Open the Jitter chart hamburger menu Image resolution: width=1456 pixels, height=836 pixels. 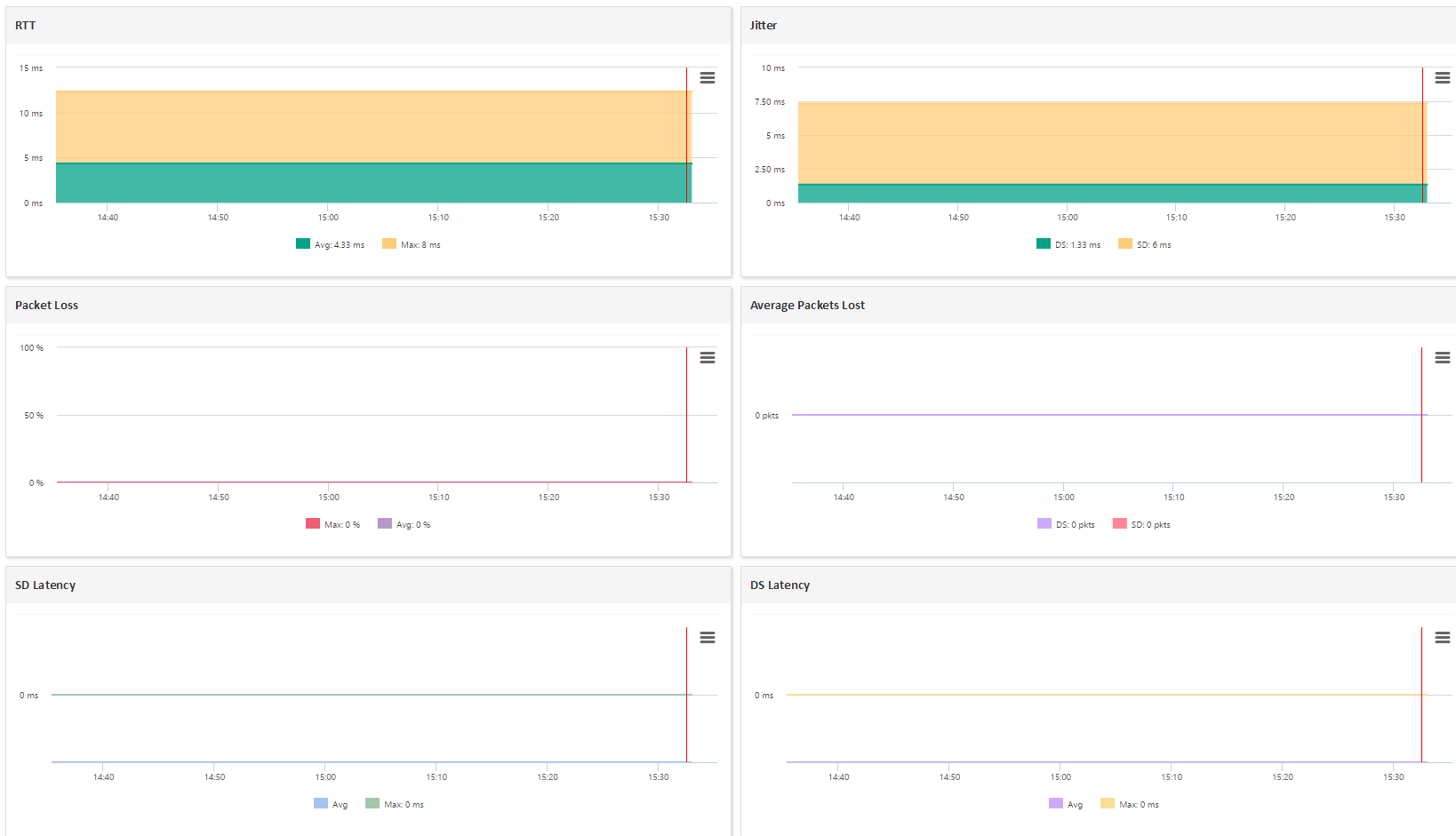point(1442,78)
